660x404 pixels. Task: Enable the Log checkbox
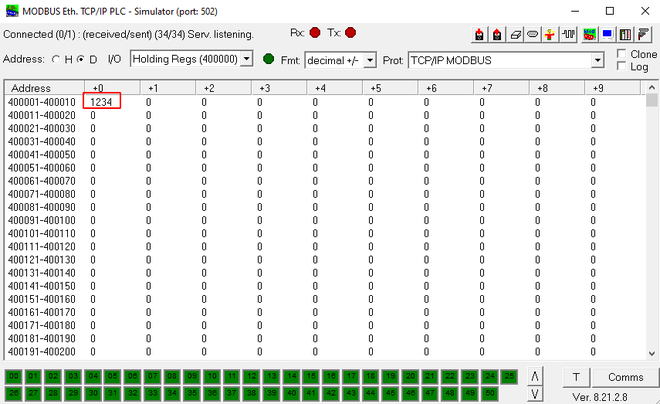point(621,66)
